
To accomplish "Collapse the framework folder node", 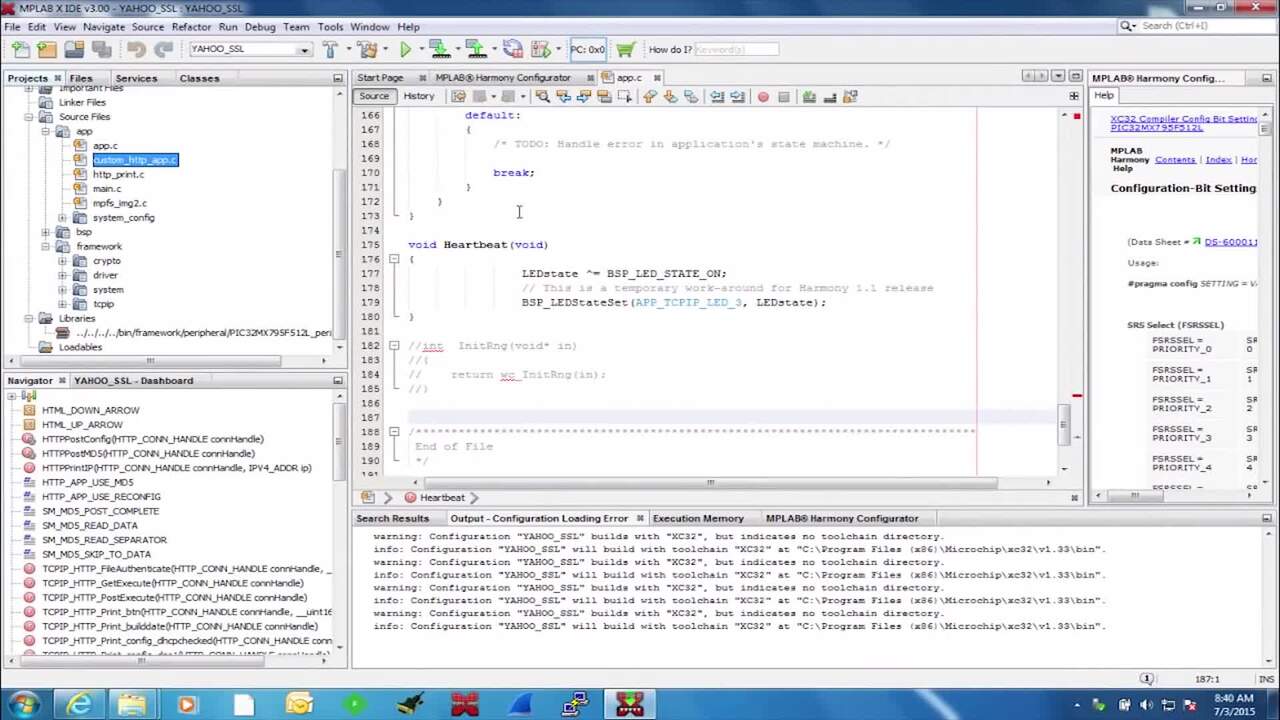I will pos(46,246).
